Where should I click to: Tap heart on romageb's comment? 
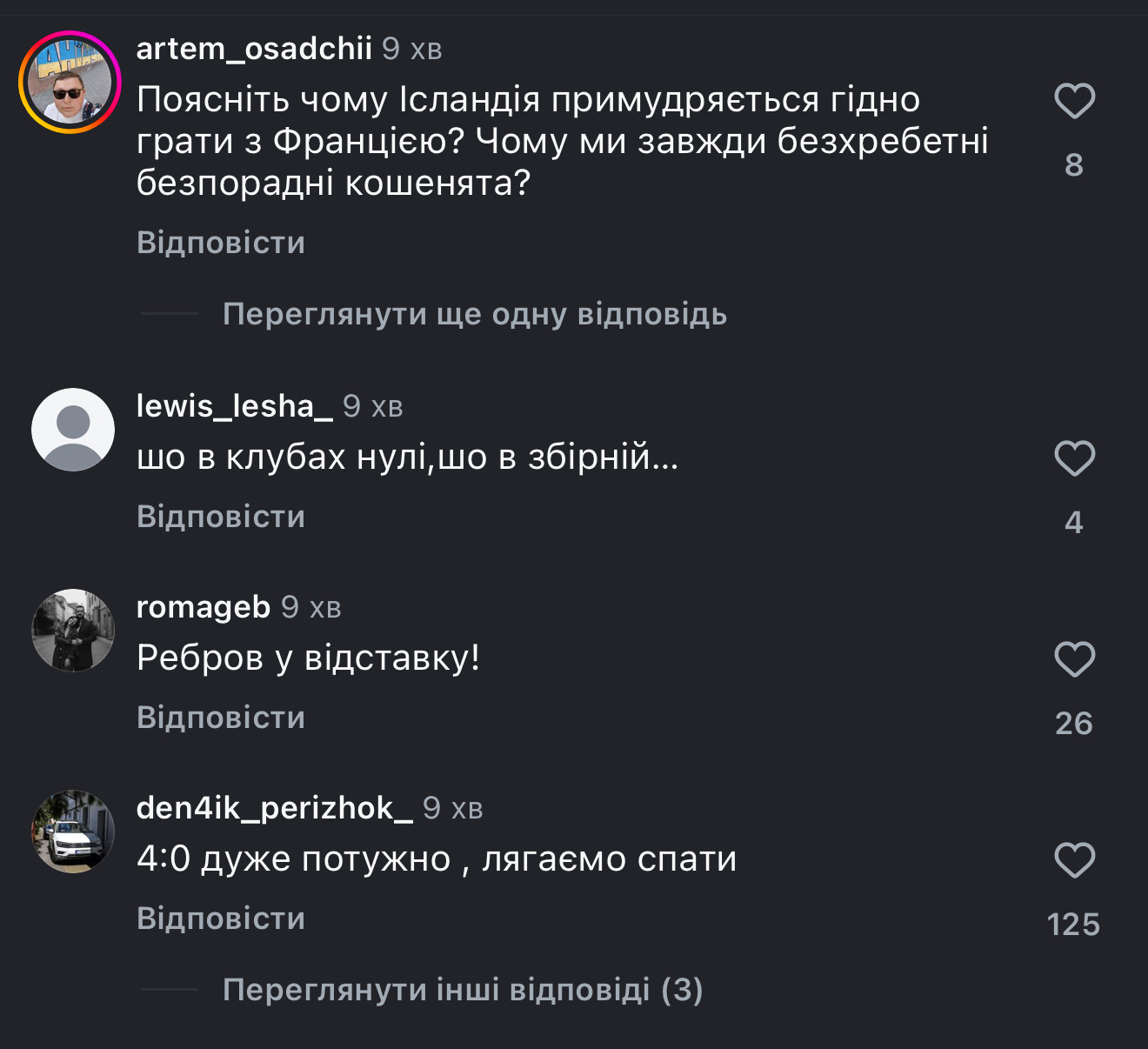[1074, 659]
